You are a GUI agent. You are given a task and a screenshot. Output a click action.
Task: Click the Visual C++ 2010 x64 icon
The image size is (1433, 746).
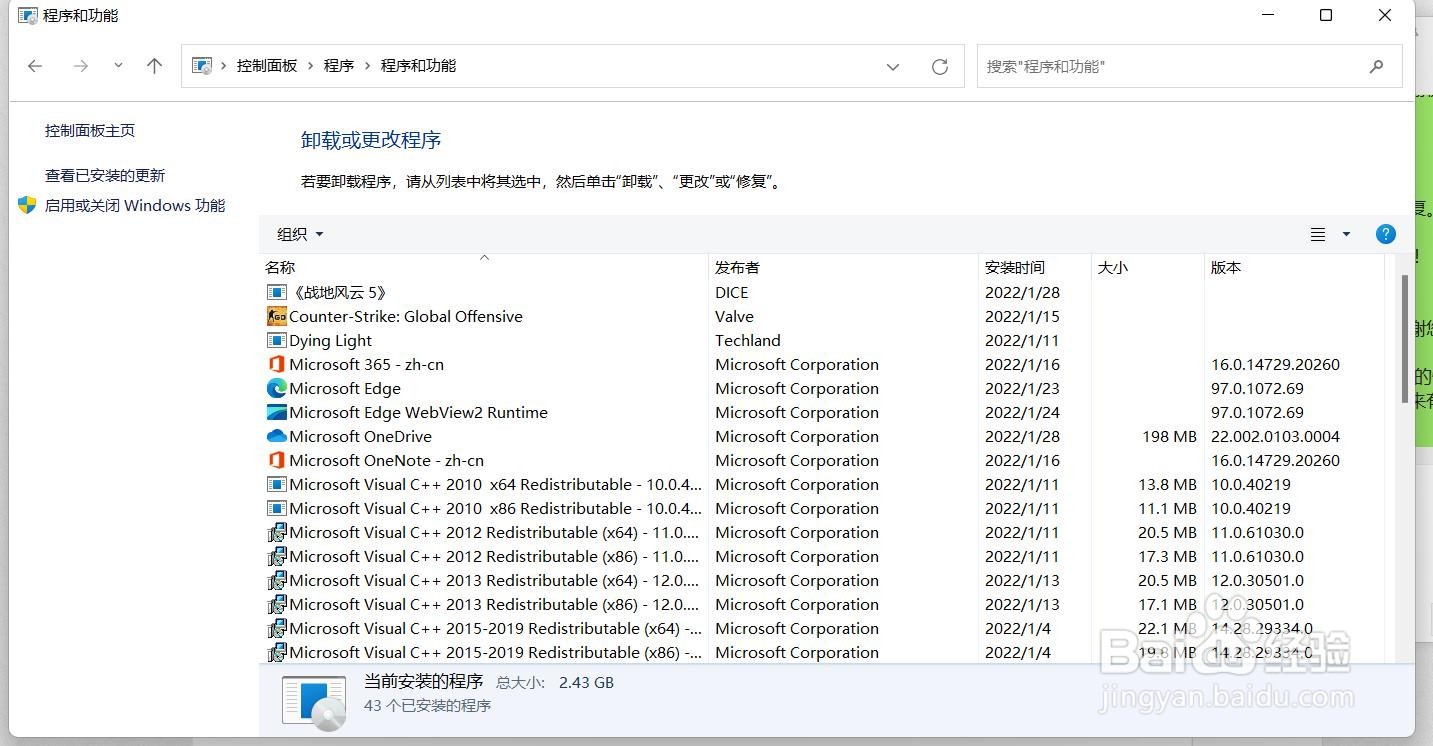[277, 485]
